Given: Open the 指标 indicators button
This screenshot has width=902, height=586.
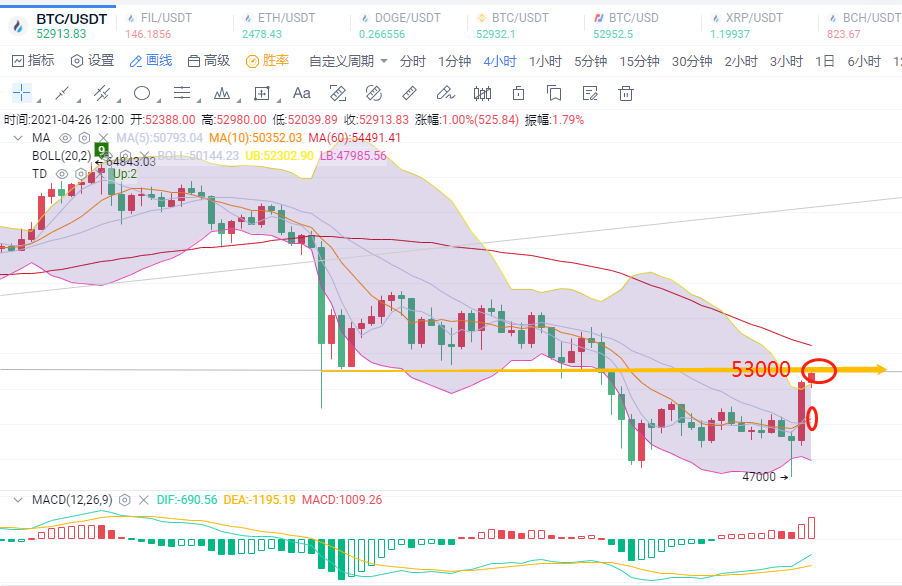Looking at the screenshot, I should tap(33, 61).
